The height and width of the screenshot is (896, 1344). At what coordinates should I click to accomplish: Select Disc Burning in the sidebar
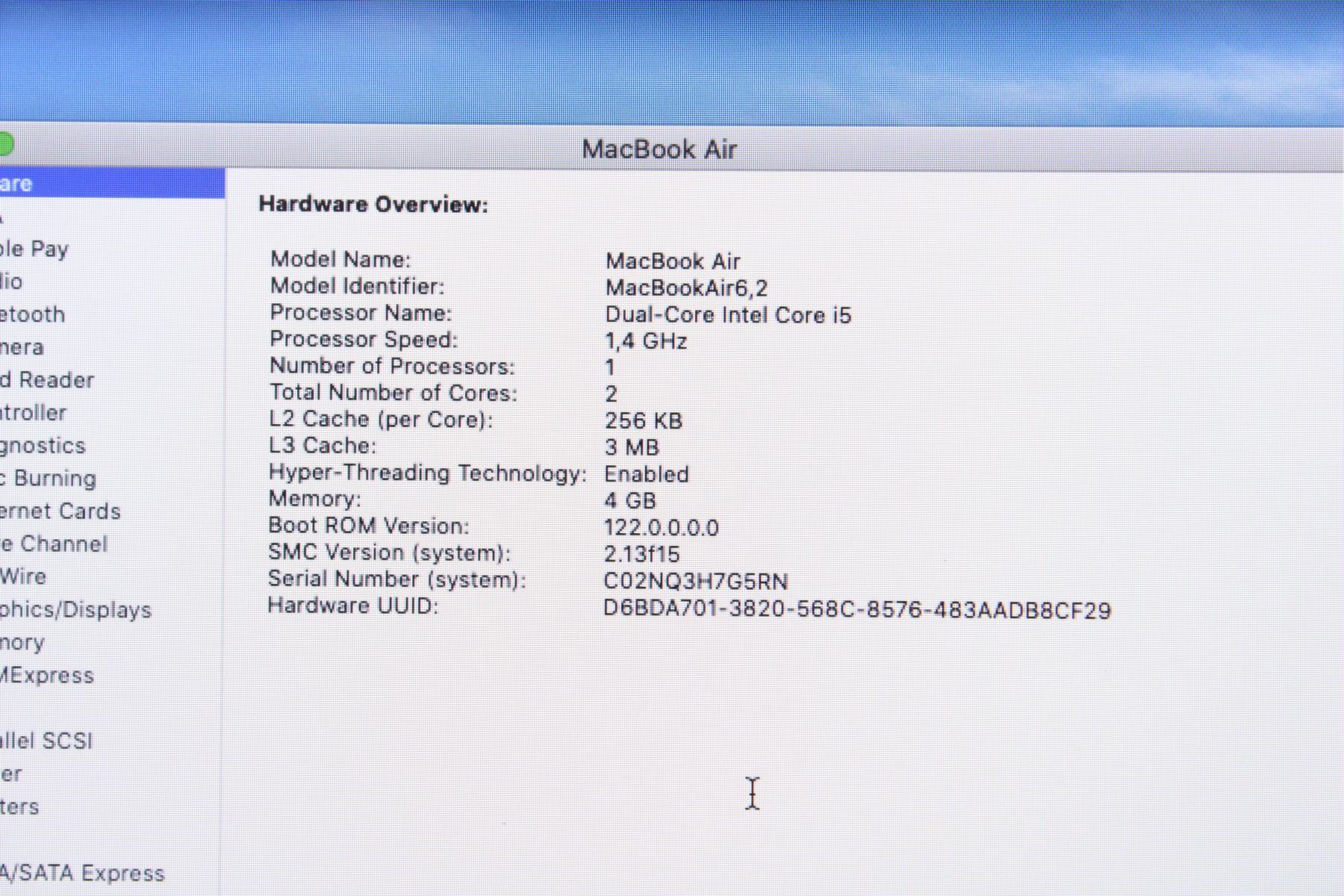pyautogui.click(x=49, y=479)
